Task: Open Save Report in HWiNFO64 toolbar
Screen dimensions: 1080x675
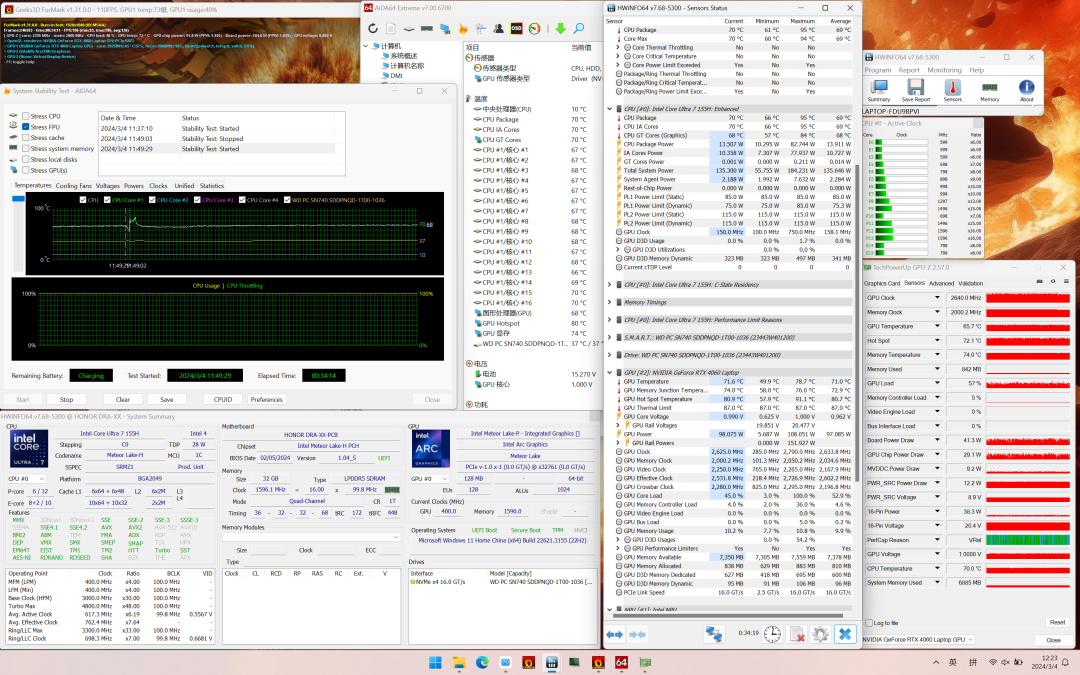Action: point(916,88)
